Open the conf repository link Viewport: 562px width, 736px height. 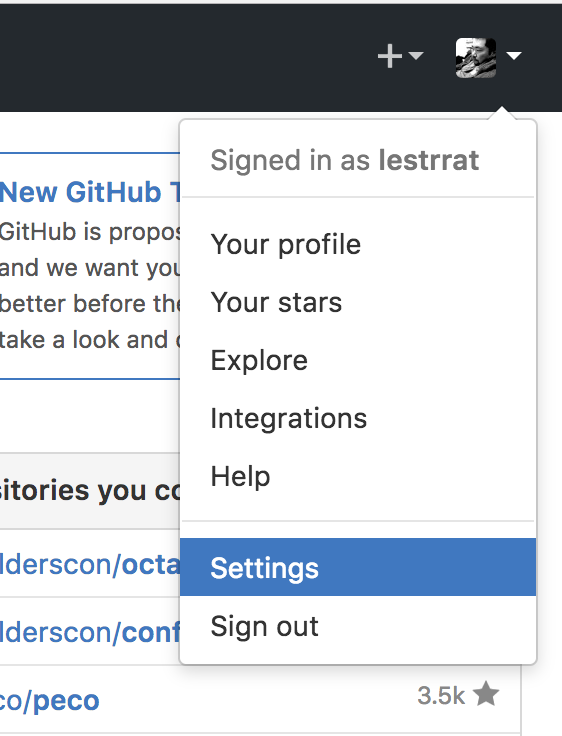pyautogui.click(x=90, y=632)
